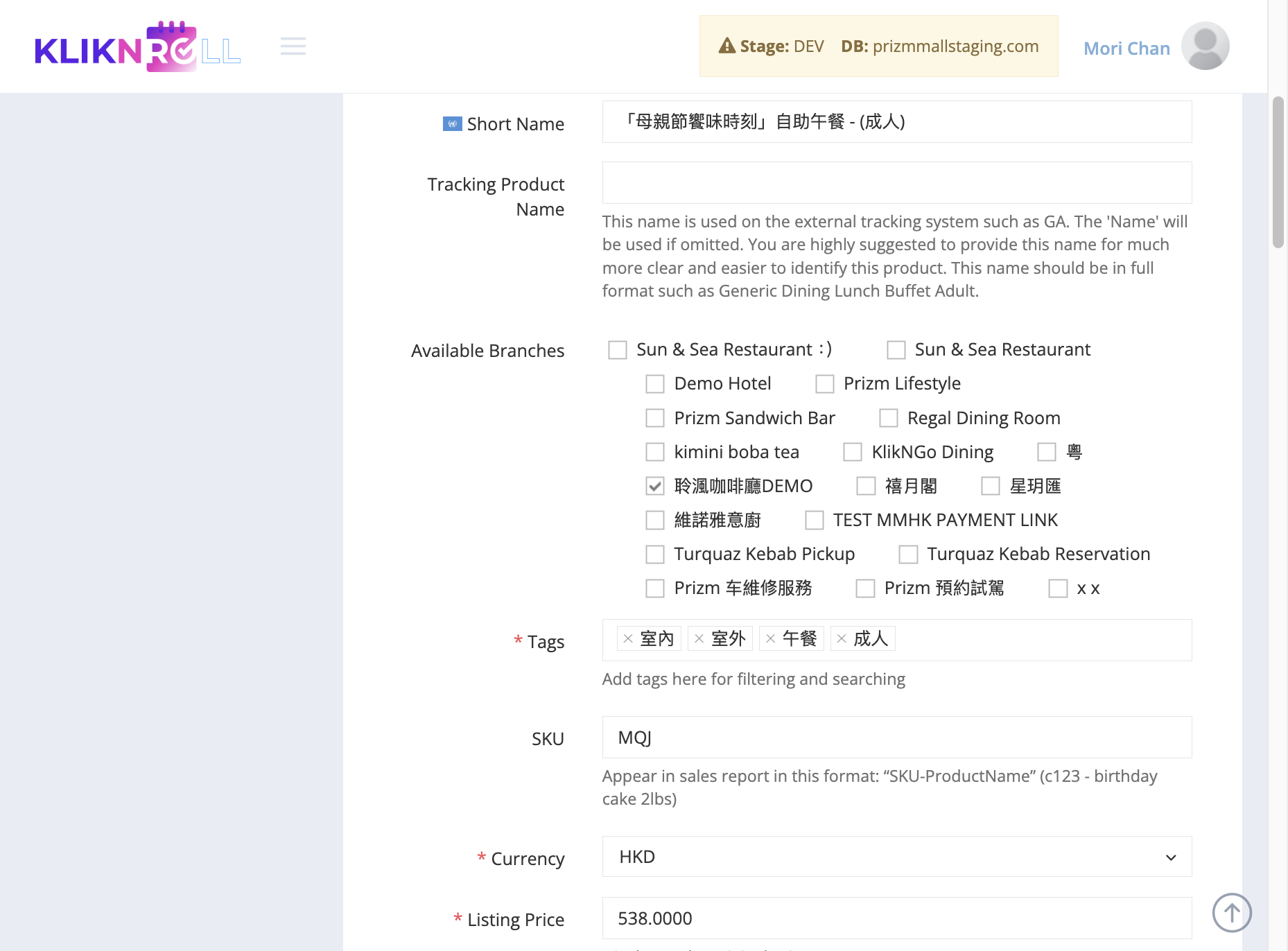Check the Prizm Sandwich Bar branch
This screenshot has height=951, width=1288.
[655, 418]
